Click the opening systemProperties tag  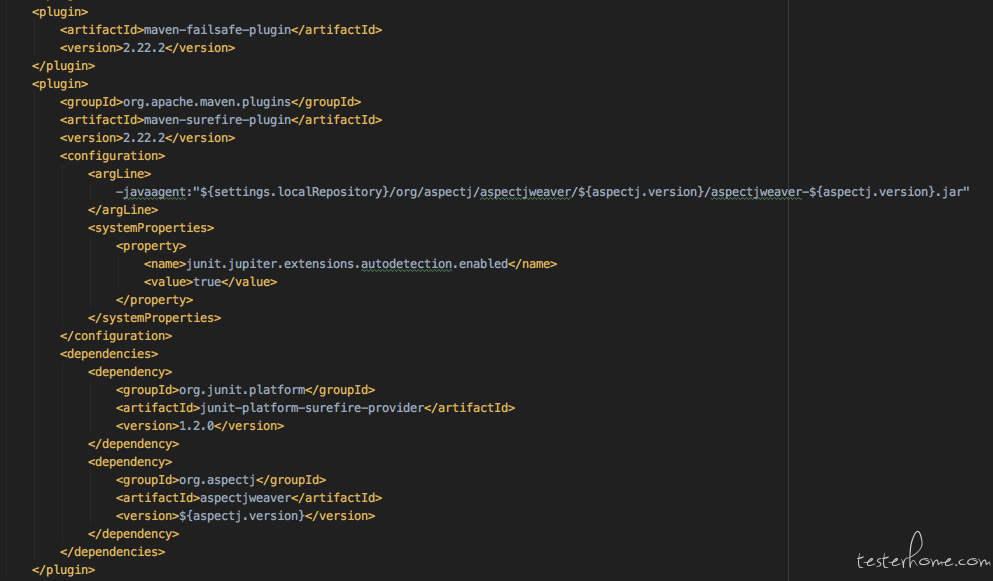click(x=151, y=227)
